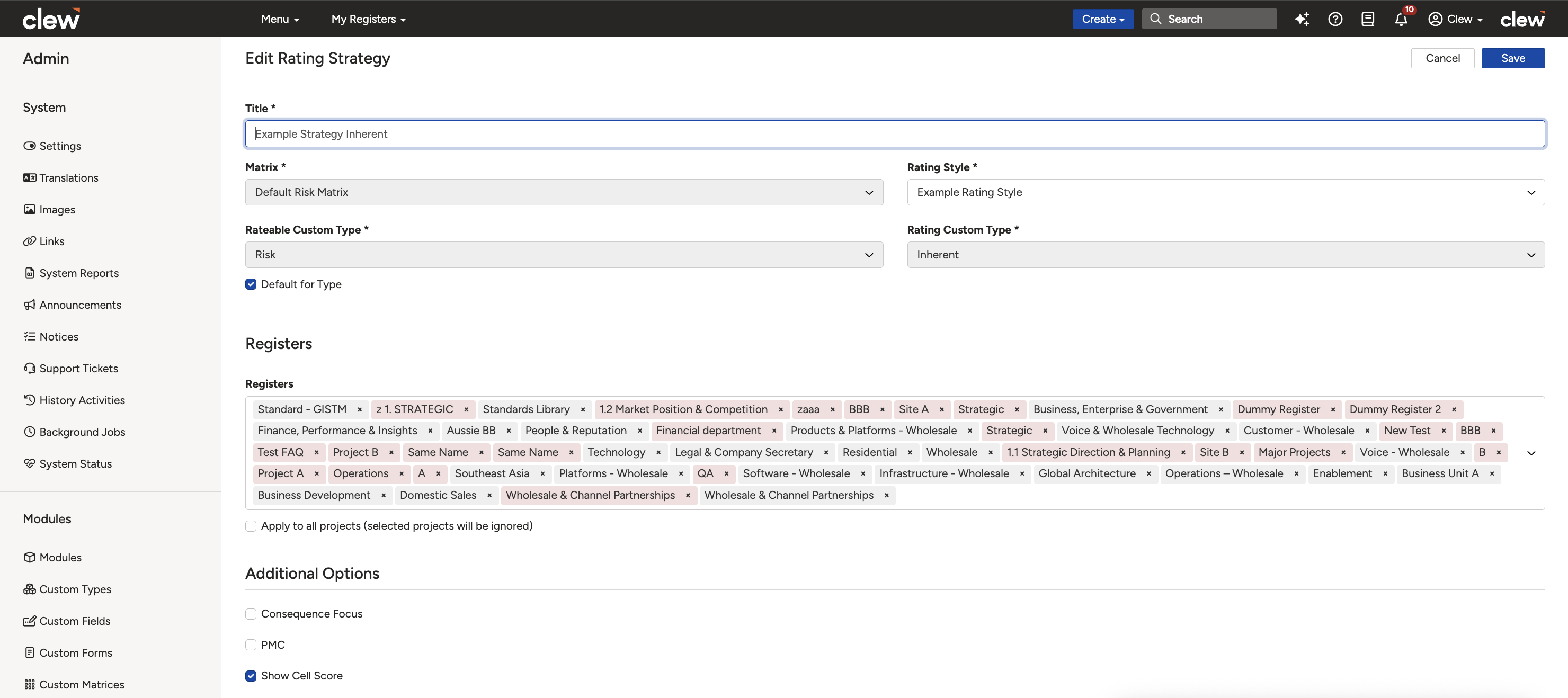The height and width of the screenshot is (698, 1568).
Task: Click the Clew logo at top left
Action: (51, 19)
